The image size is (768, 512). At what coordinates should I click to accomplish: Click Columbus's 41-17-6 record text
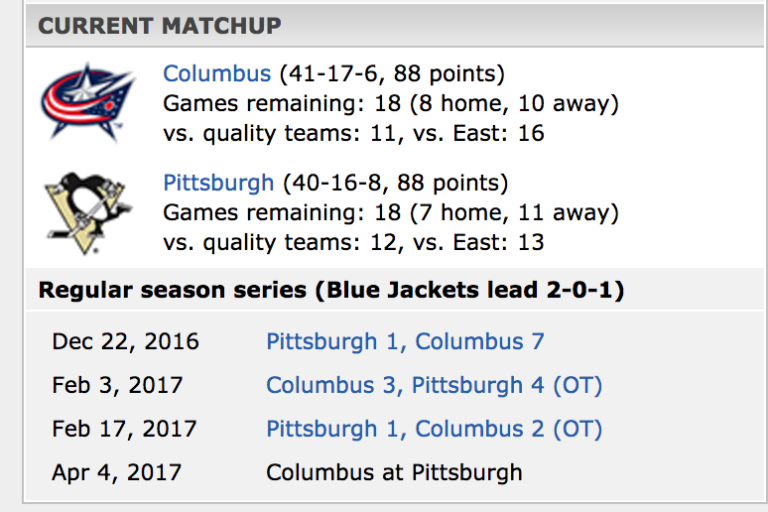(392, 74)
